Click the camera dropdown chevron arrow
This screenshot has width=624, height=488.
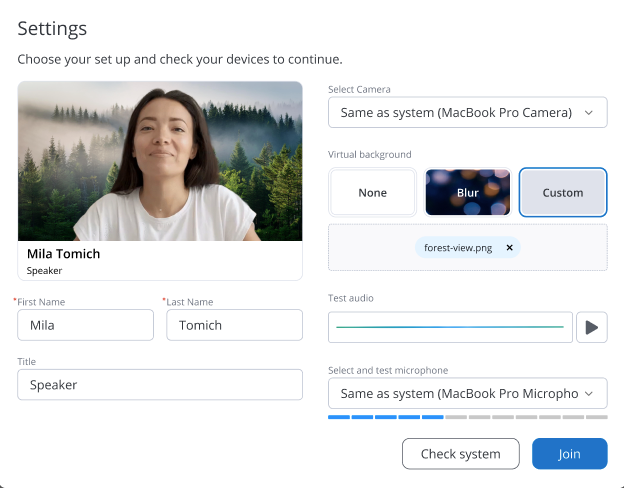tap(589, 113)
